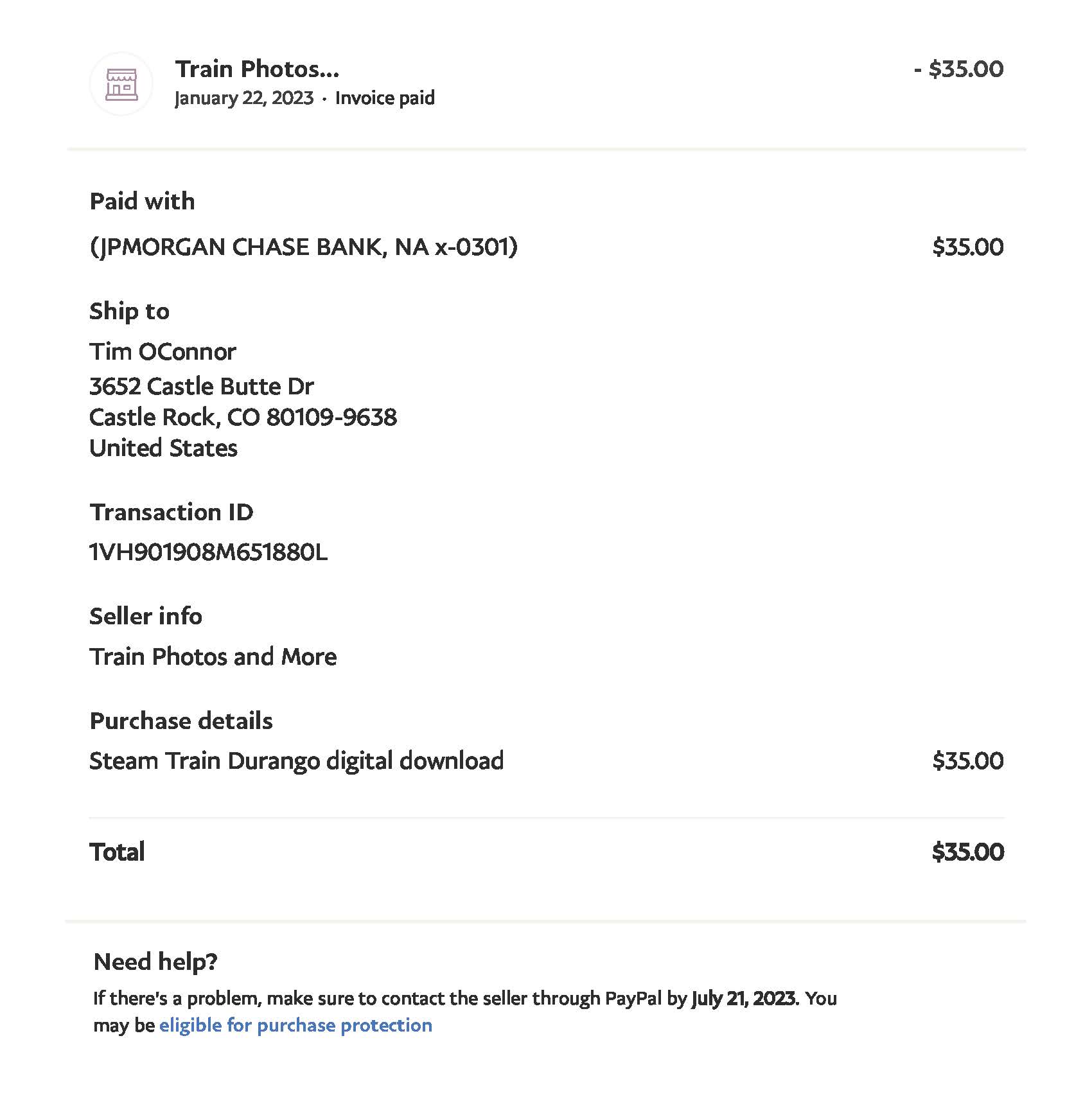Select the Tim OConnor recipient name

point(163,351)
